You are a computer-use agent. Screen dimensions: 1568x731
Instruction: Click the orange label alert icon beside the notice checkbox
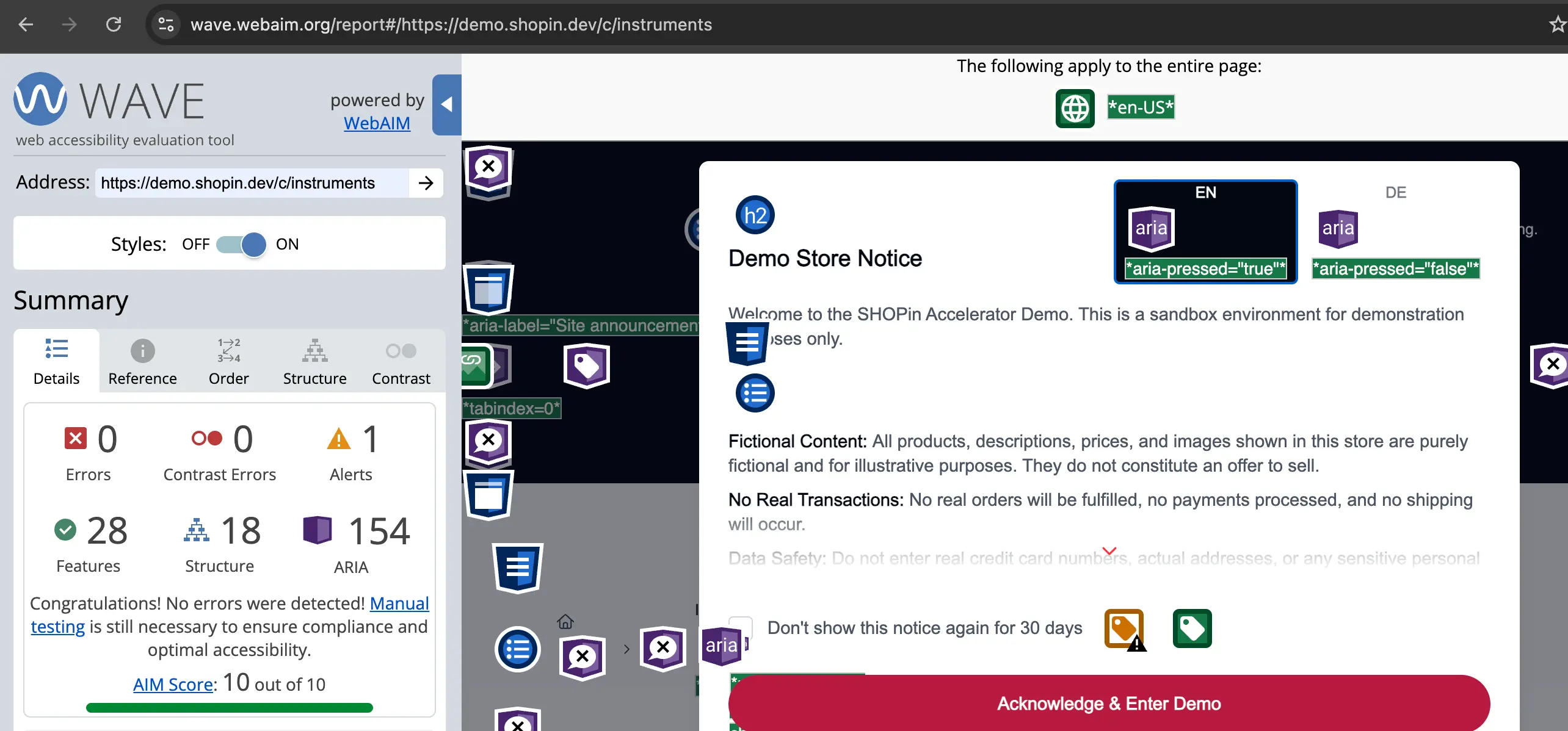1125,629
